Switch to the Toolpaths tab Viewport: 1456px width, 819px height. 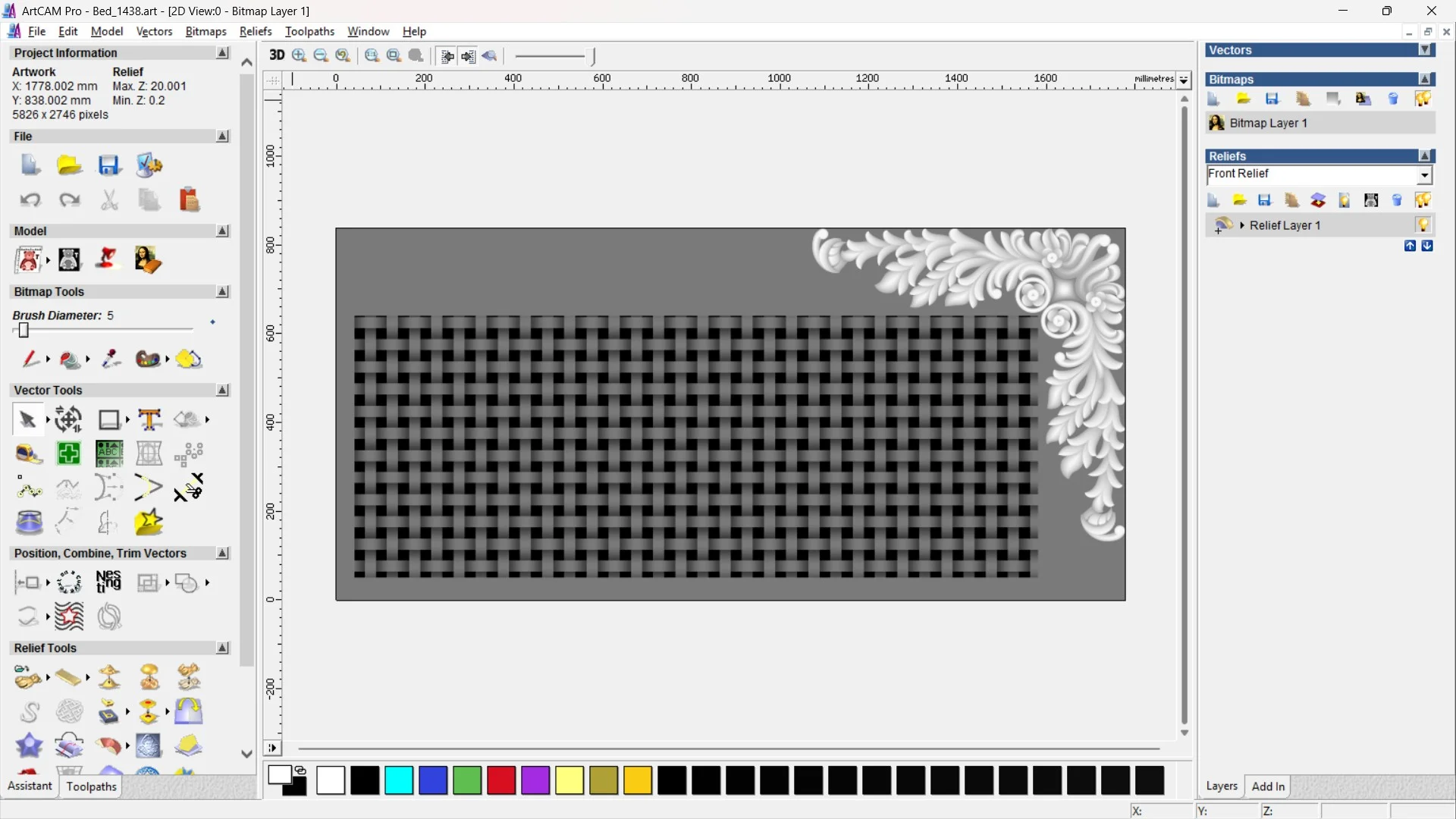pyautogui.click(x=91, y=786)
